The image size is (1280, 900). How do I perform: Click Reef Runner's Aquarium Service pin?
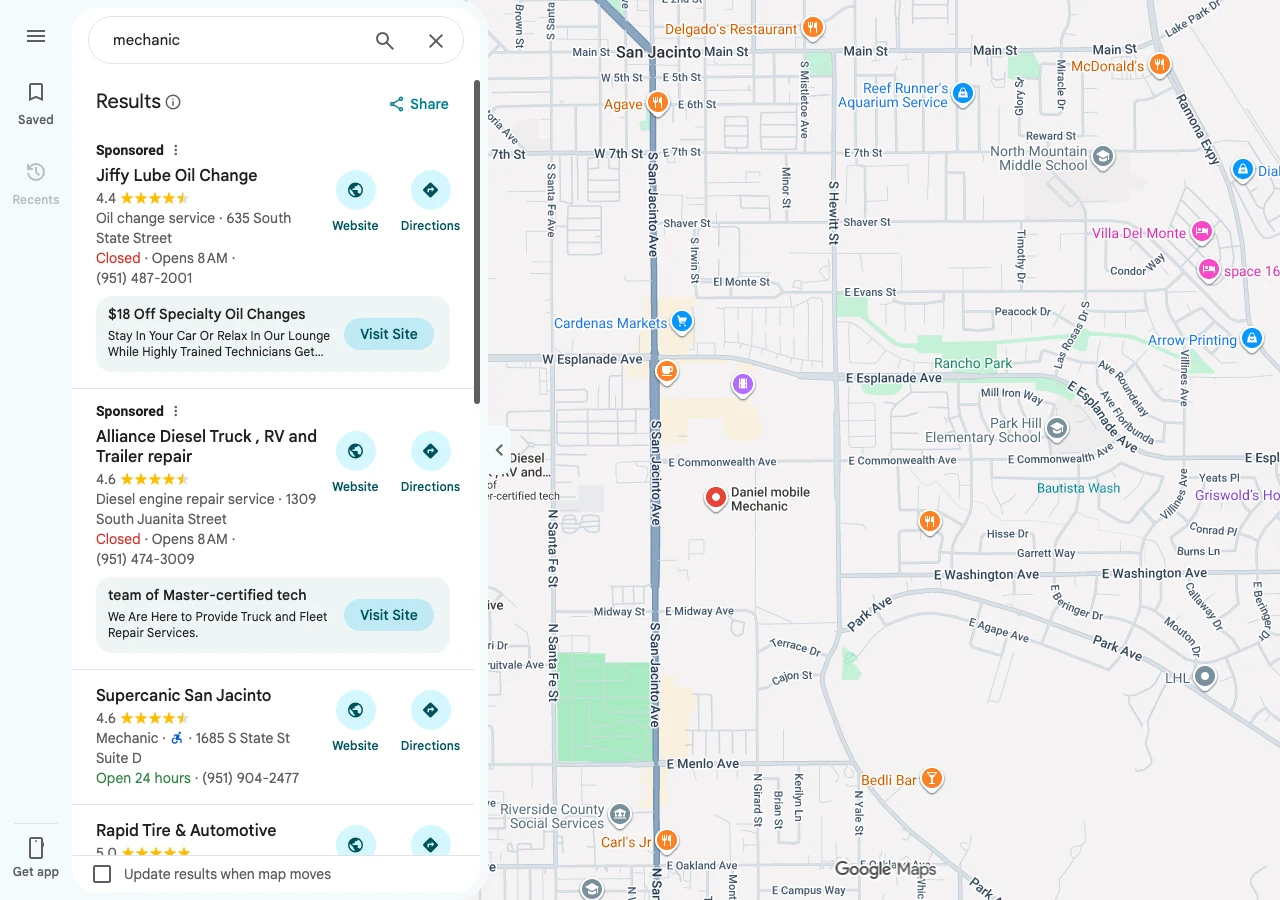pyautogui.click(x=962, y=94)
